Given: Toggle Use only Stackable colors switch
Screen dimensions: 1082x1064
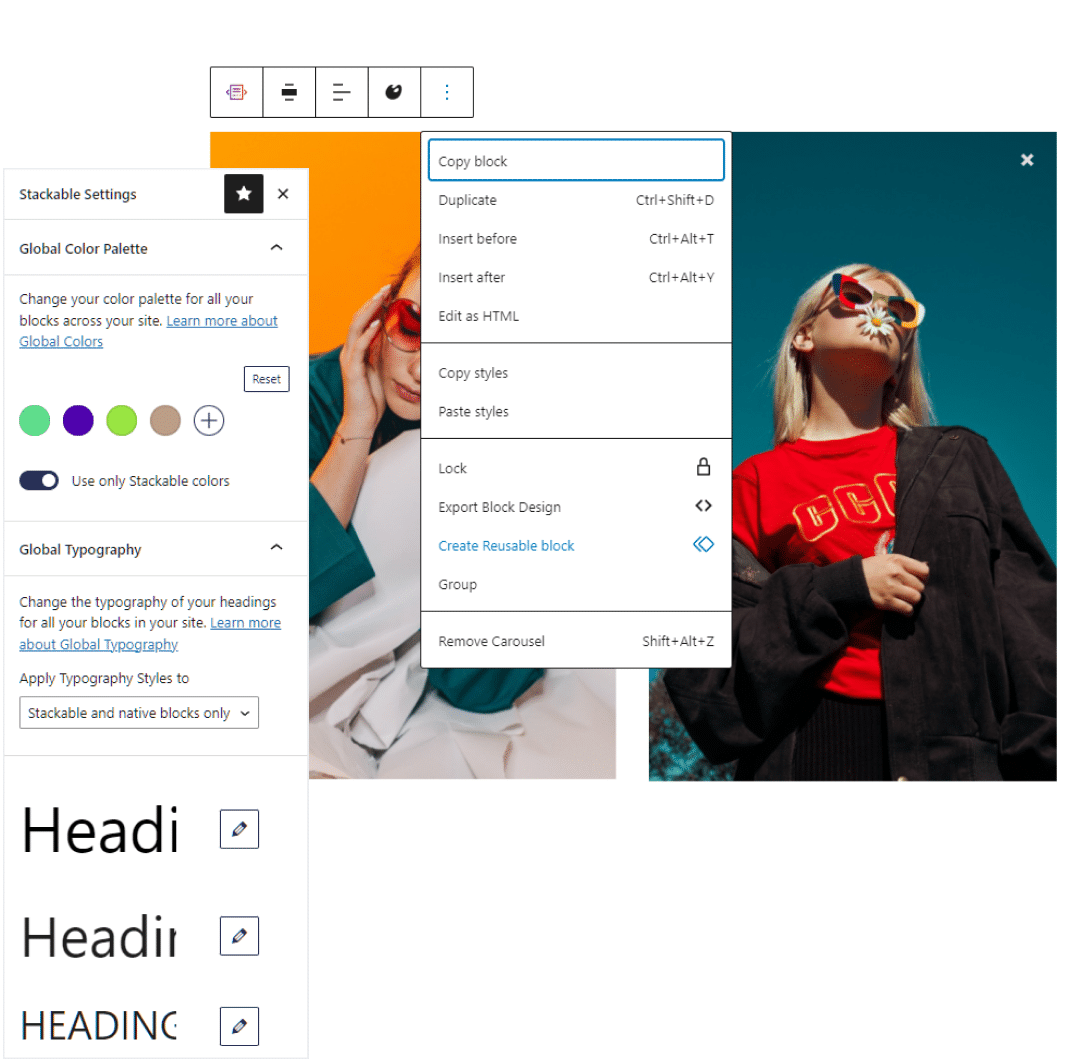Looking at the screenshot, I should point(39,481).
